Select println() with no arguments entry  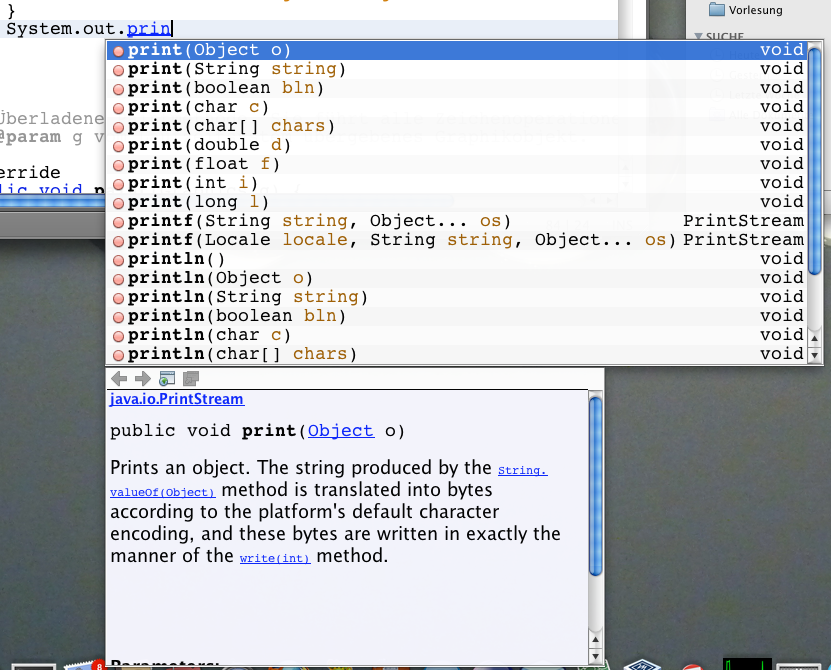click(x=457, y=259)
